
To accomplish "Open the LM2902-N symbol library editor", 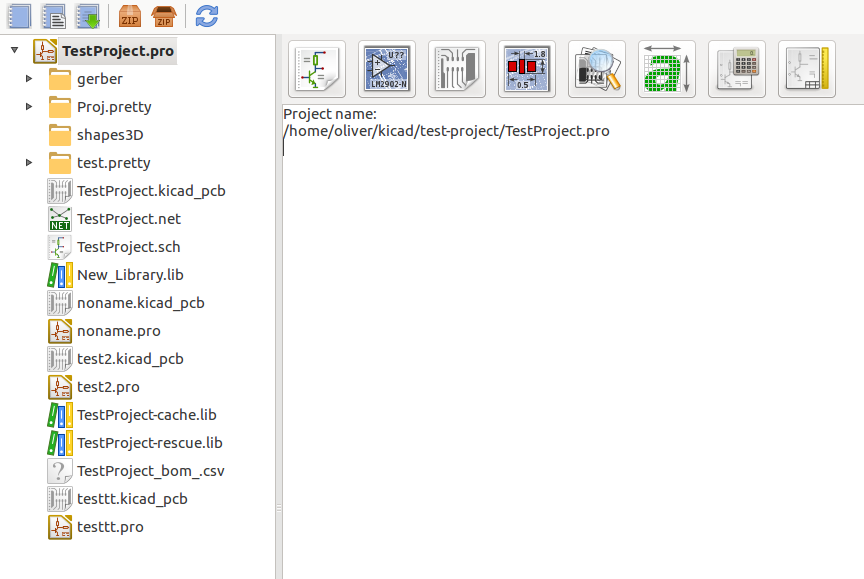I will tap(387, 69).
